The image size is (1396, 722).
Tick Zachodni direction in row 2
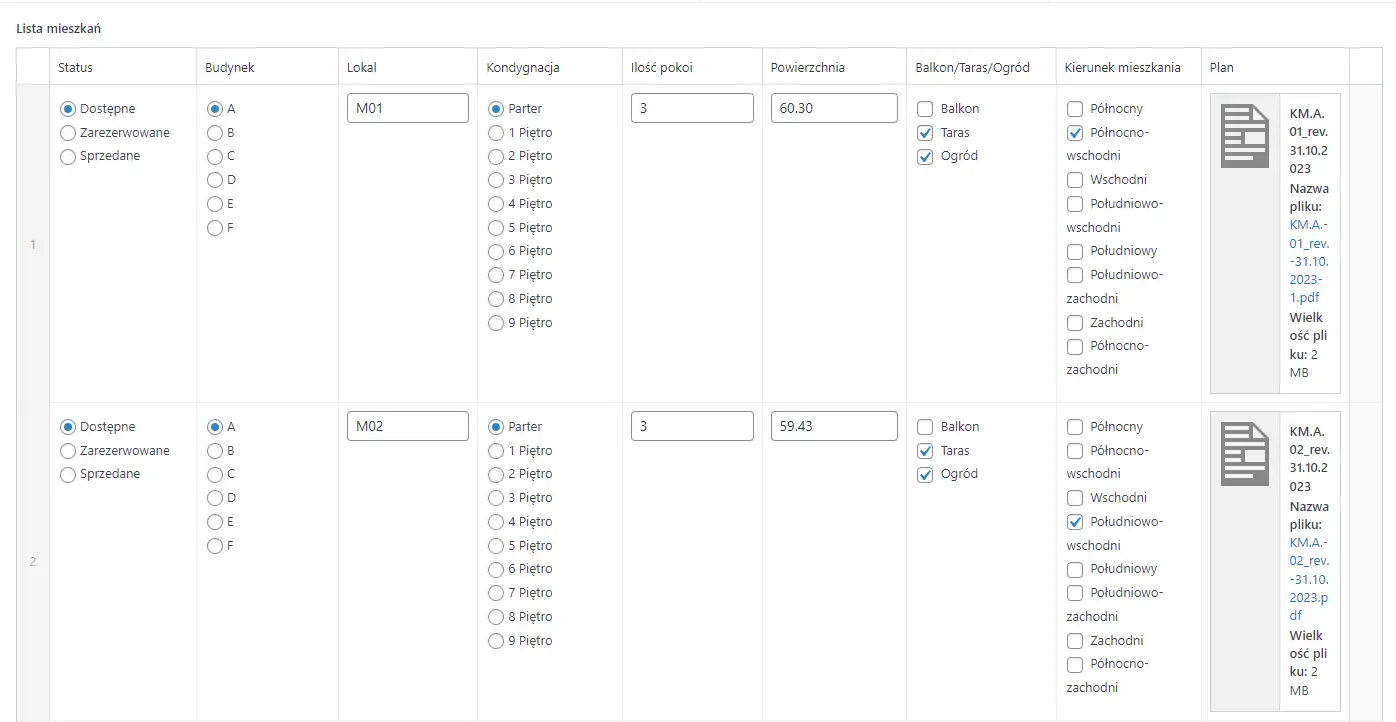click(1075, 641)
